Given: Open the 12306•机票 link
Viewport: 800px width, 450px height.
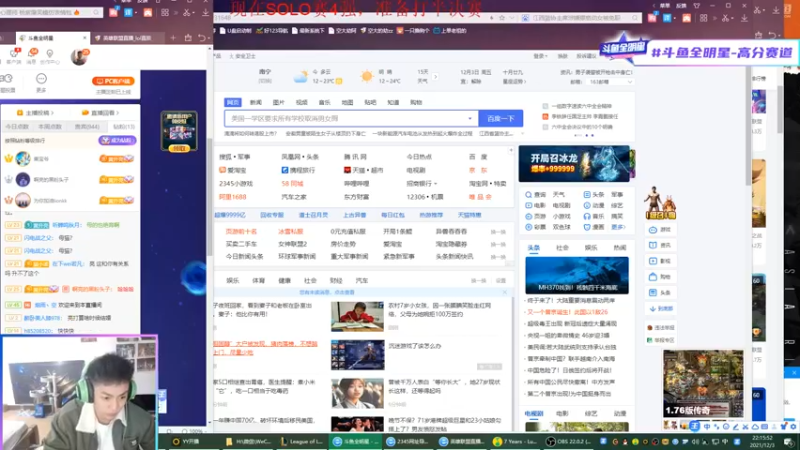Looking at the screenshot, I should point(424,196).
